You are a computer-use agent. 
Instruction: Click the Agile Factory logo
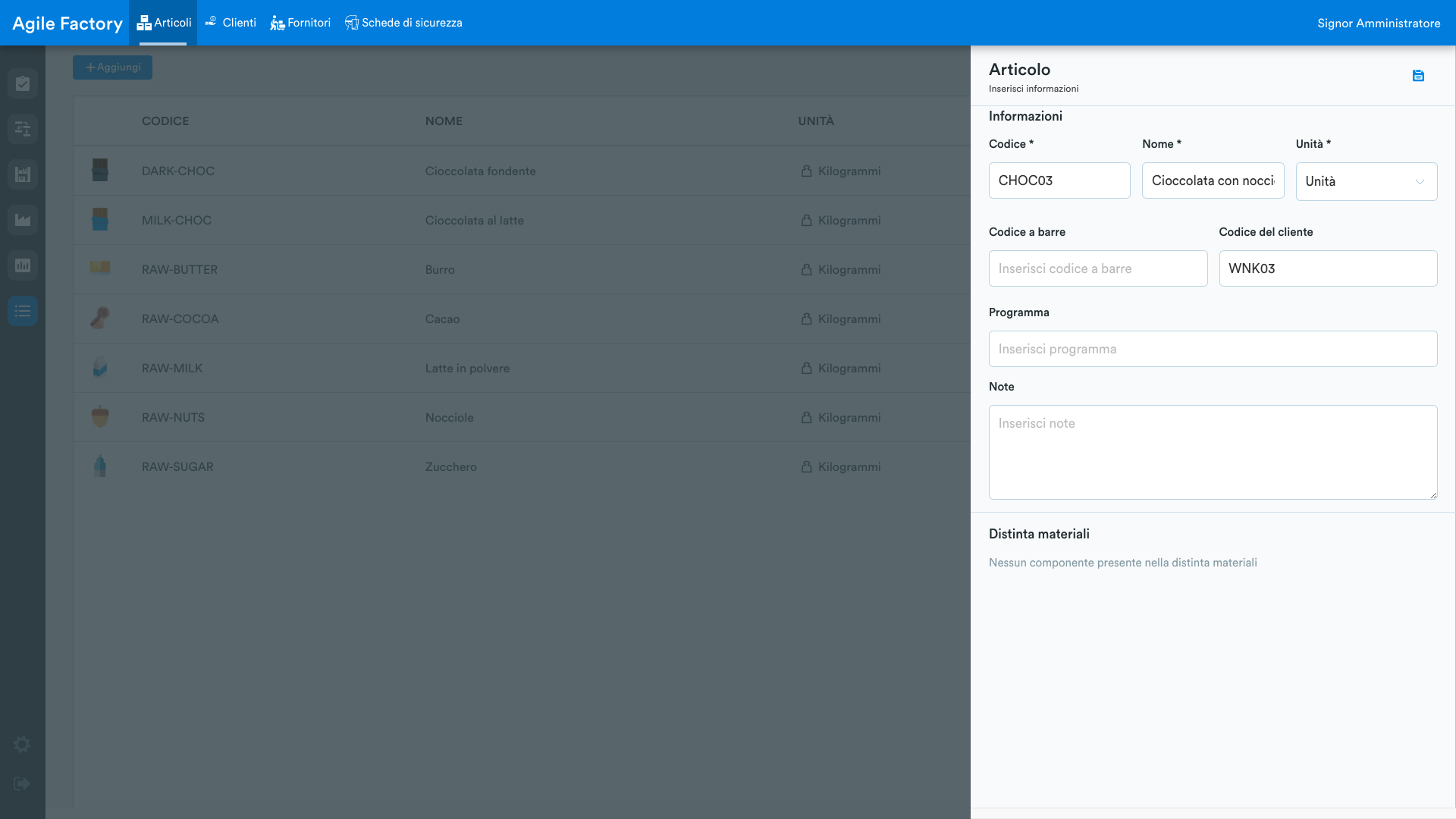(67, 23)
